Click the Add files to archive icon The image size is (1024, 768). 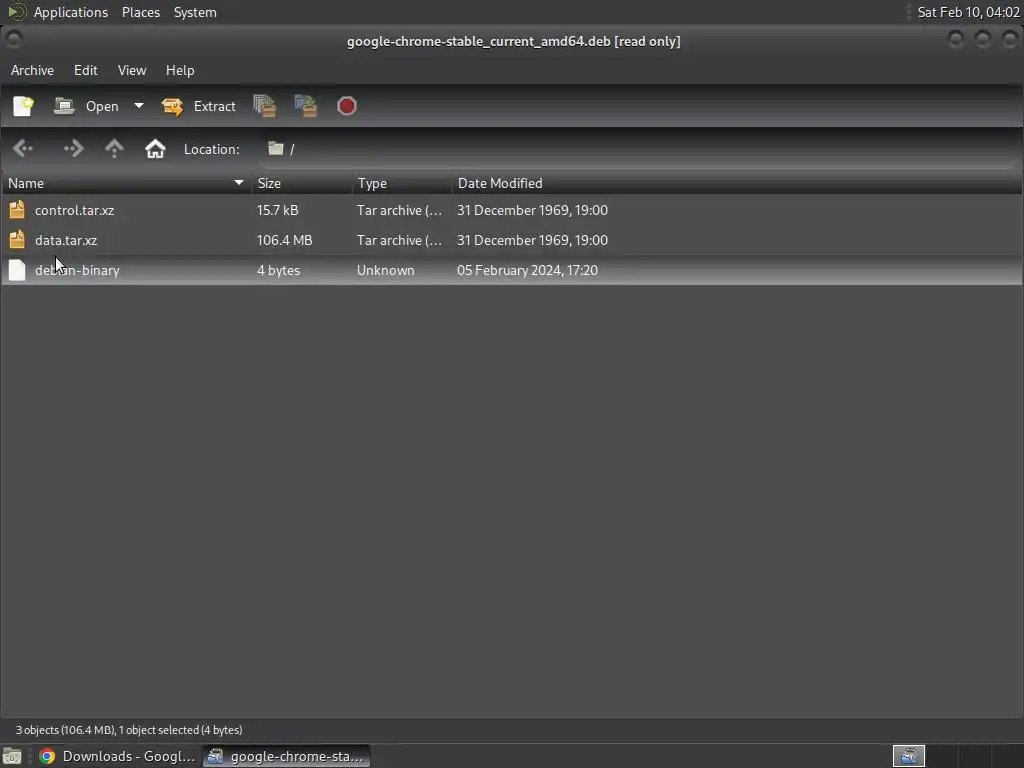click(x=264, y=106)
